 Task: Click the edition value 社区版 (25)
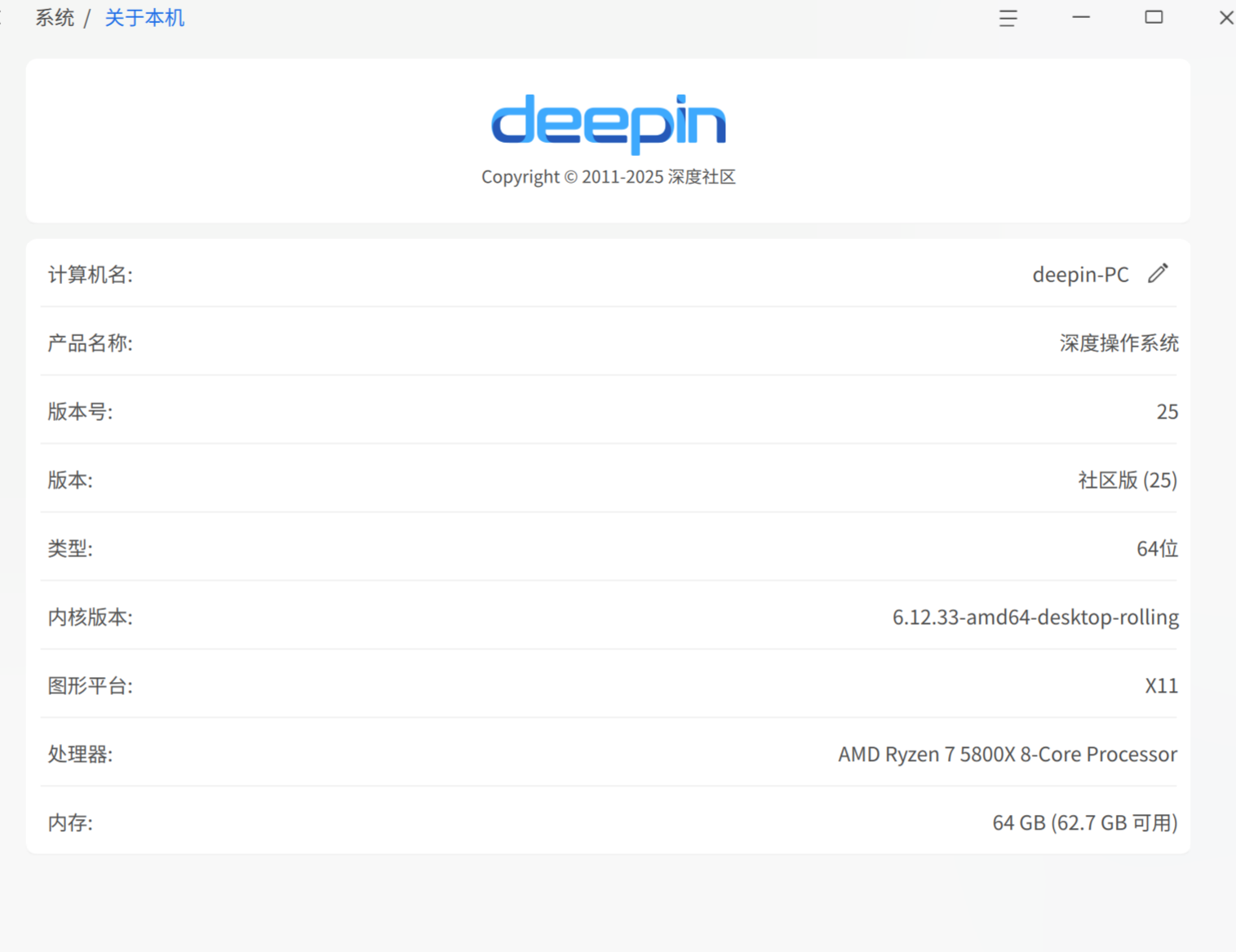point(1127,480)
